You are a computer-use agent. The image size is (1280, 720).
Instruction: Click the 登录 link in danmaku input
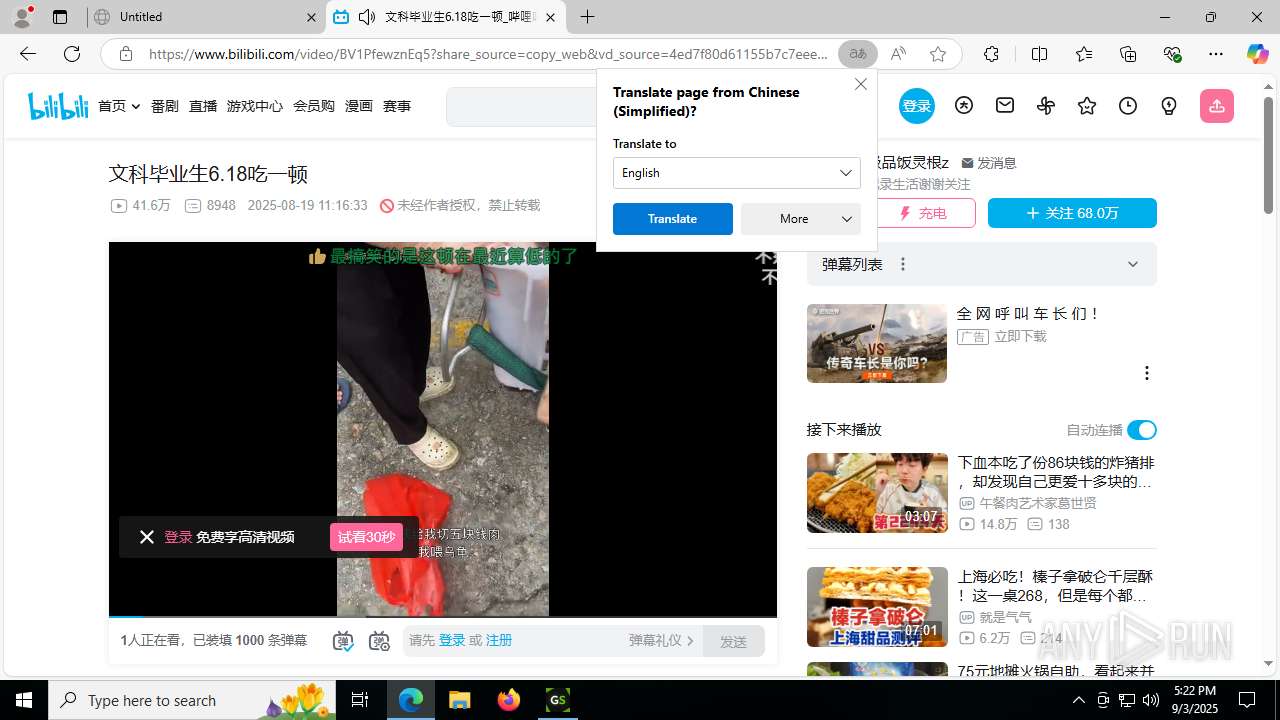(452, 641)
